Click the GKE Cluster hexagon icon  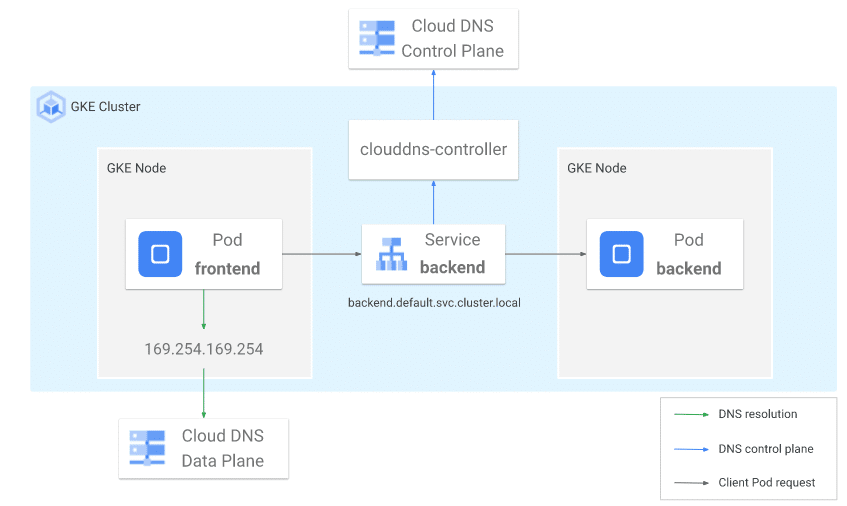51,107
